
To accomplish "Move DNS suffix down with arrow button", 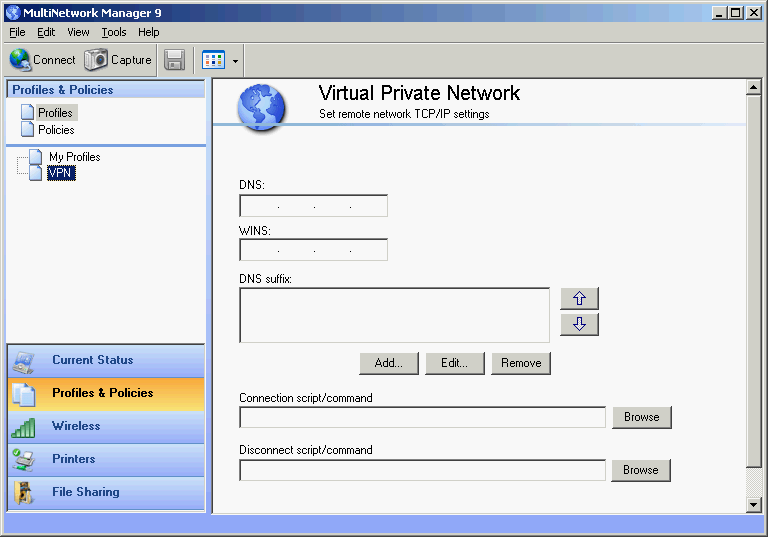I will click(x=579, y=324).
